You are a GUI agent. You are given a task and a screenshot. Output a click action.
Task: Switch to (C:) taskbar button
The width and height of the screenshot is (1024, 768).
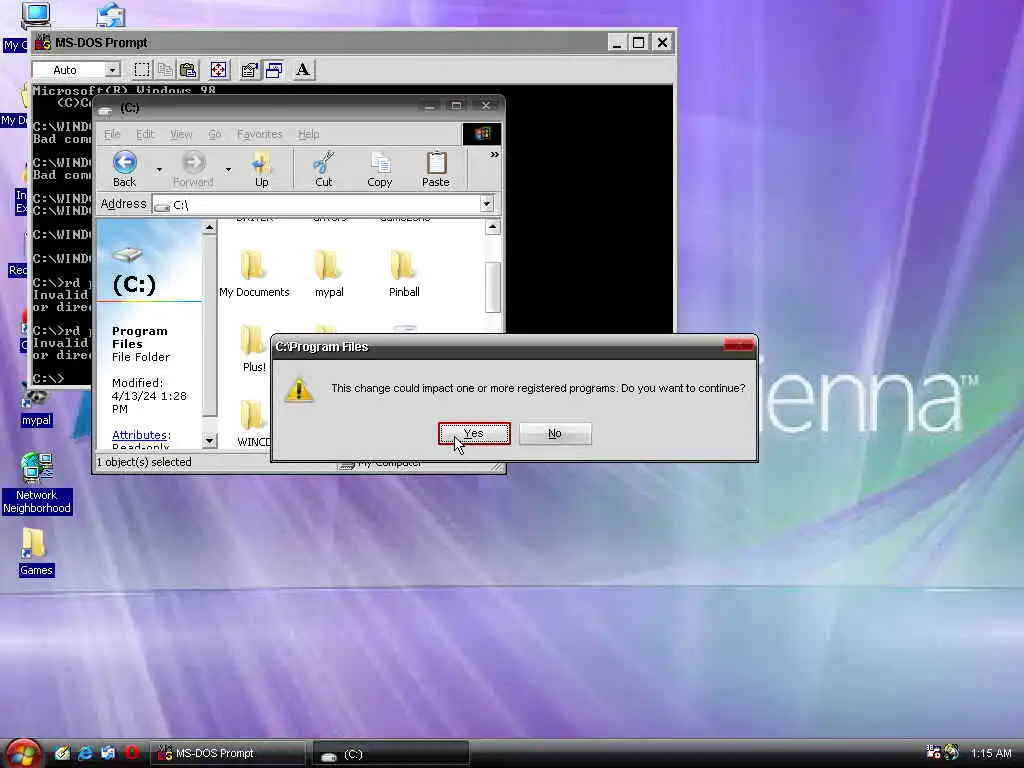(391, 754)
